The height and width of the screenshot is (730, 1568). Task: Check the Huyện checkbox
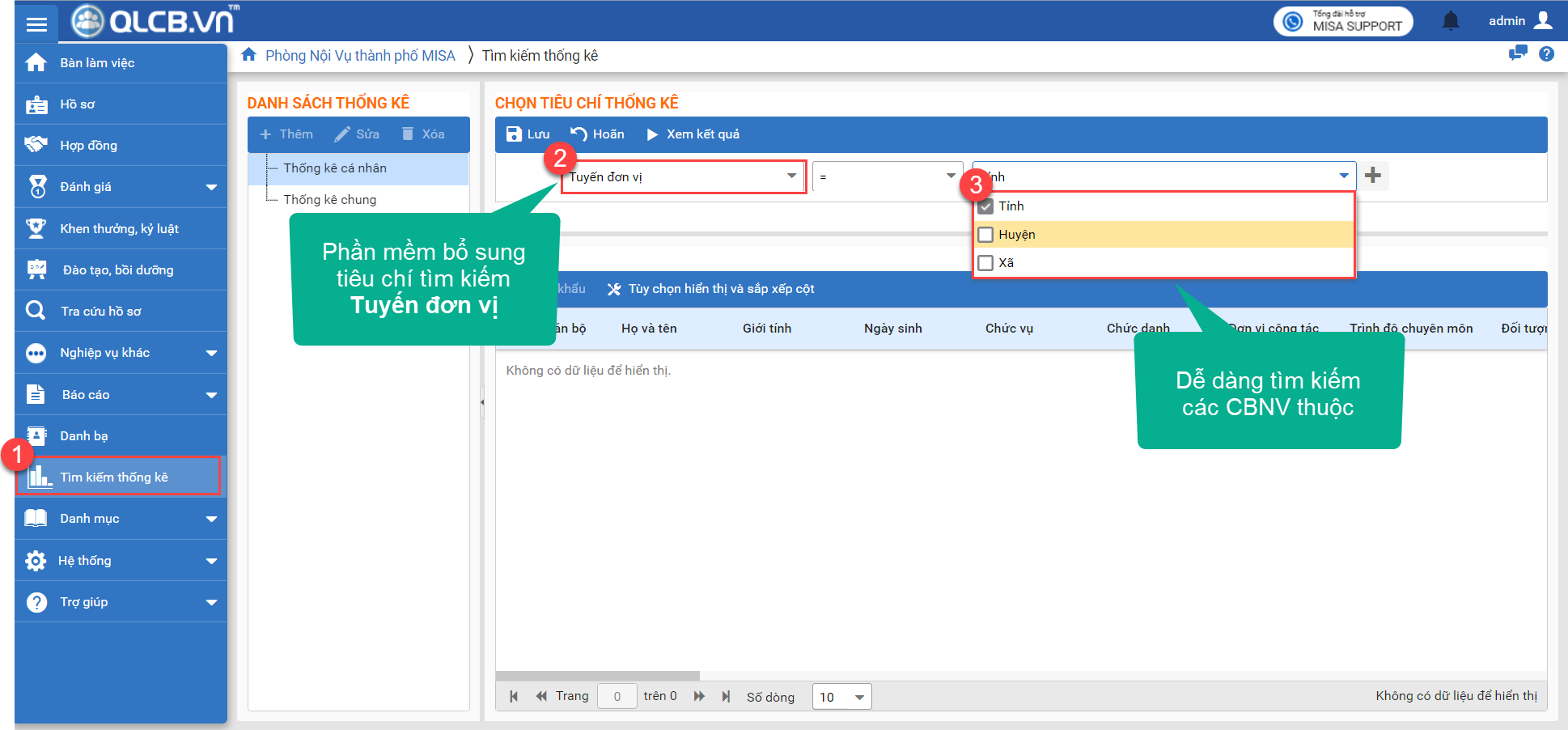(985, 235)
